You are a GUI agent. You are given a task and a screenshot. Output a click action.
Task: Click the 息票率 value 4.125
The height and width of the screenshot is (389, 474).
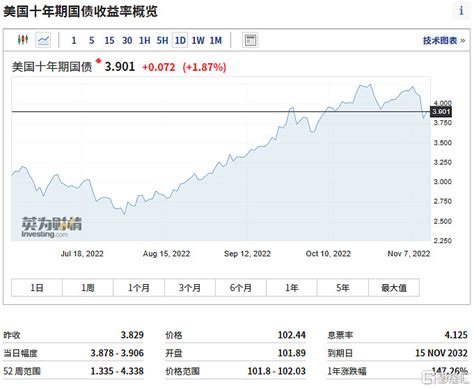click(456, 335)
